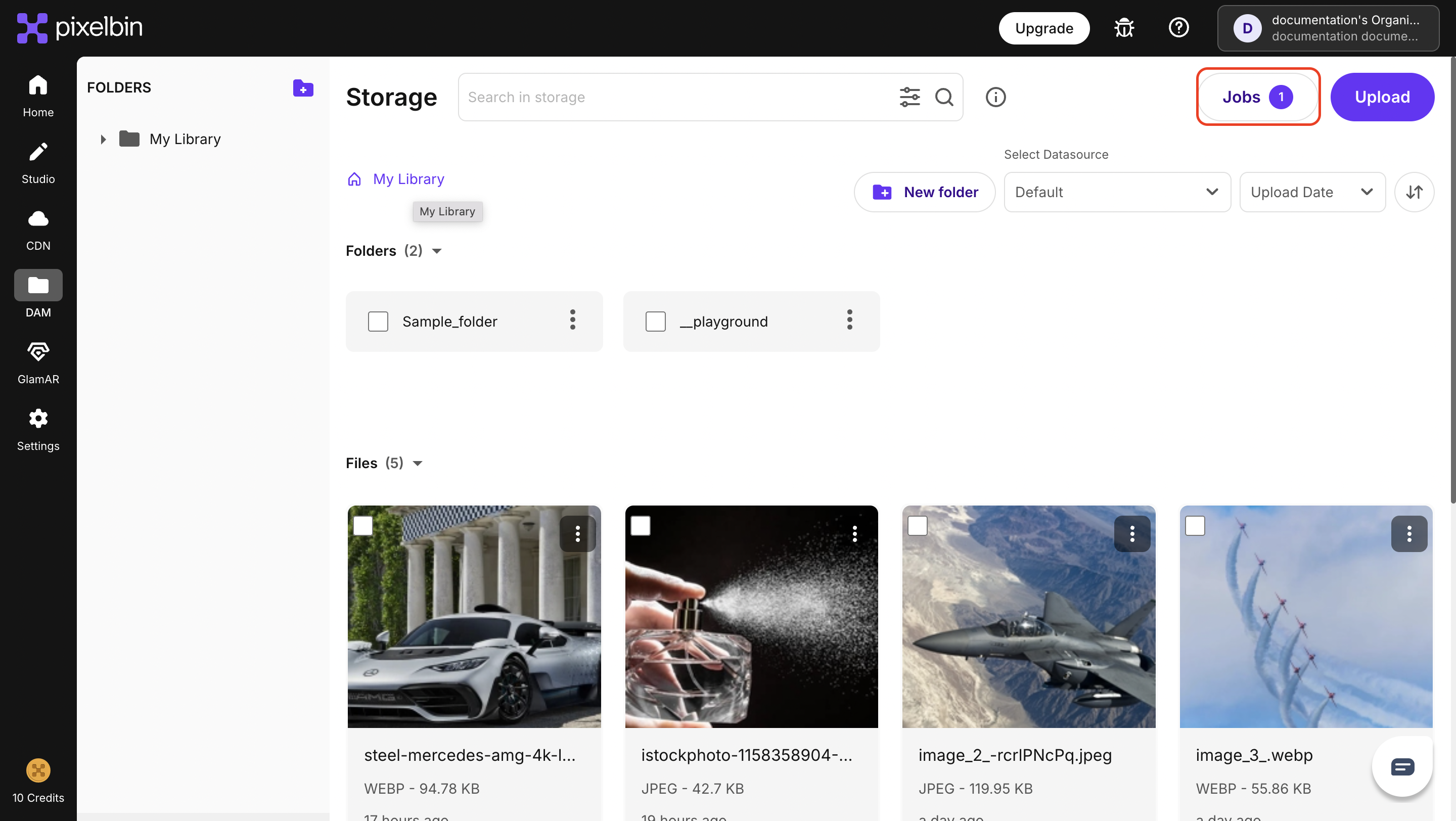1456x821 pixels.
Task: Collapse the Files (5) section
Action: coord(418,464)
